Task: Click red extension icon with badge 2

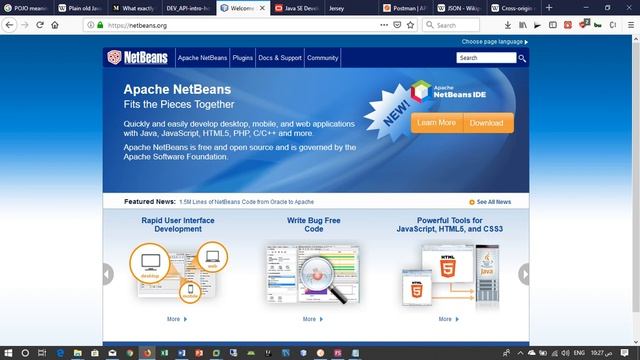Action: (x=584, y=24)
